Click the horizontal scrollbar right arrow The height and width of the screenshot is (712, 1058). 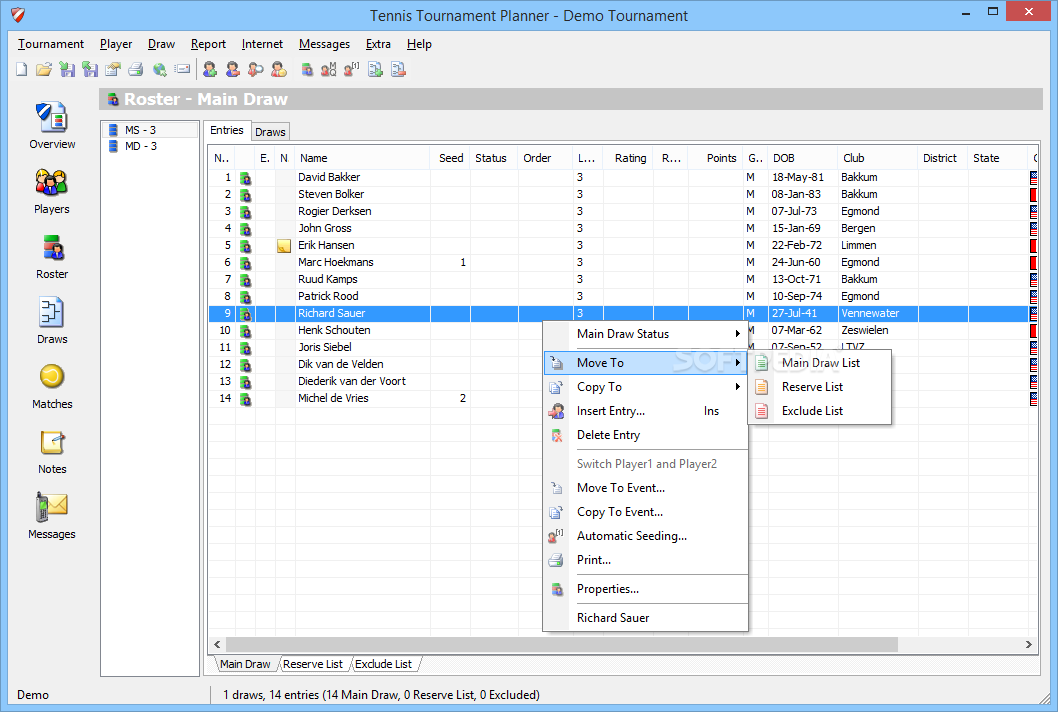pos(1028,645)
